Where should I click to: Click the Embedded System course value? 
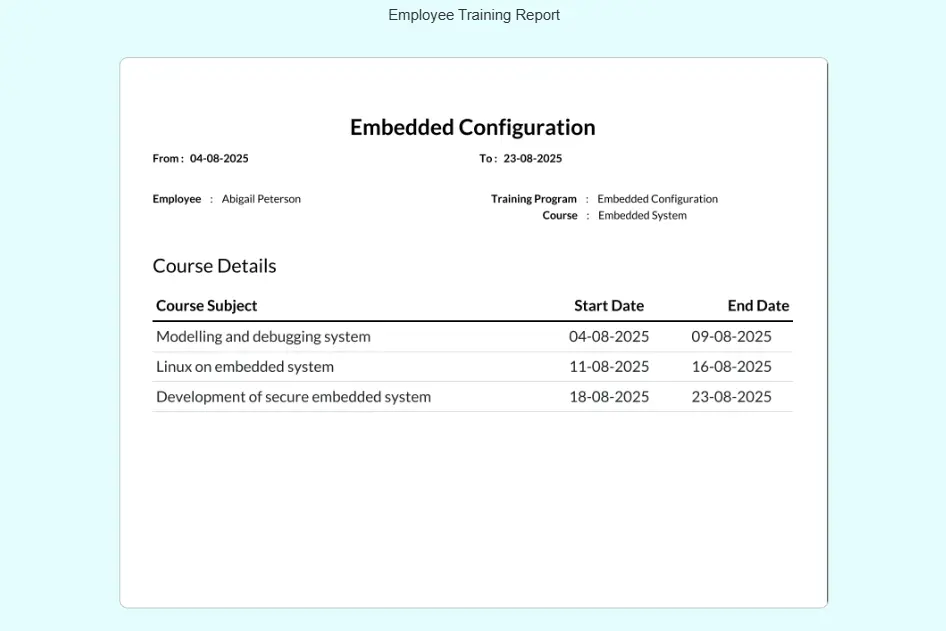(642, 215)
